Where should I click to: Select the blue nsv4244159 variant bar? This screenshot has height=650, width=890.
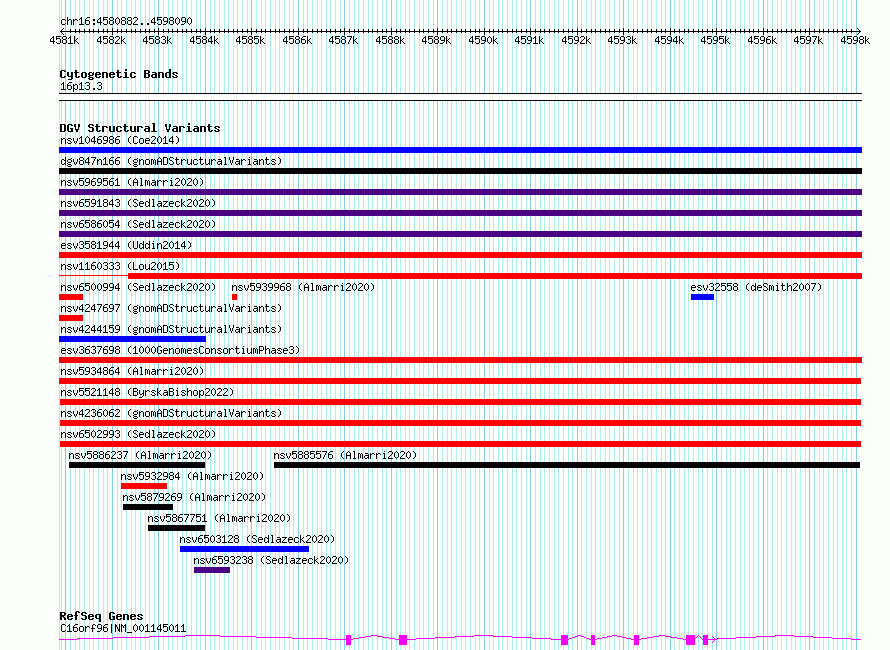[132, 339]
